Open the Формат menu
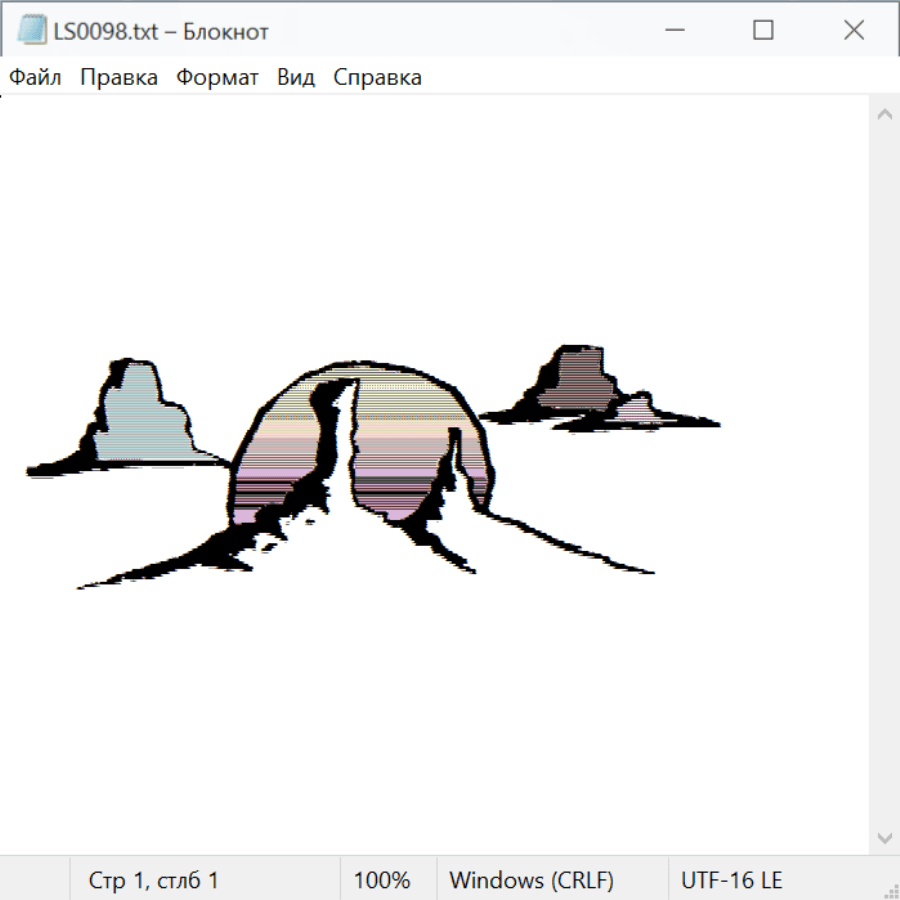The width and height of the screenshot is (900, 900). [x=217, y=77]
